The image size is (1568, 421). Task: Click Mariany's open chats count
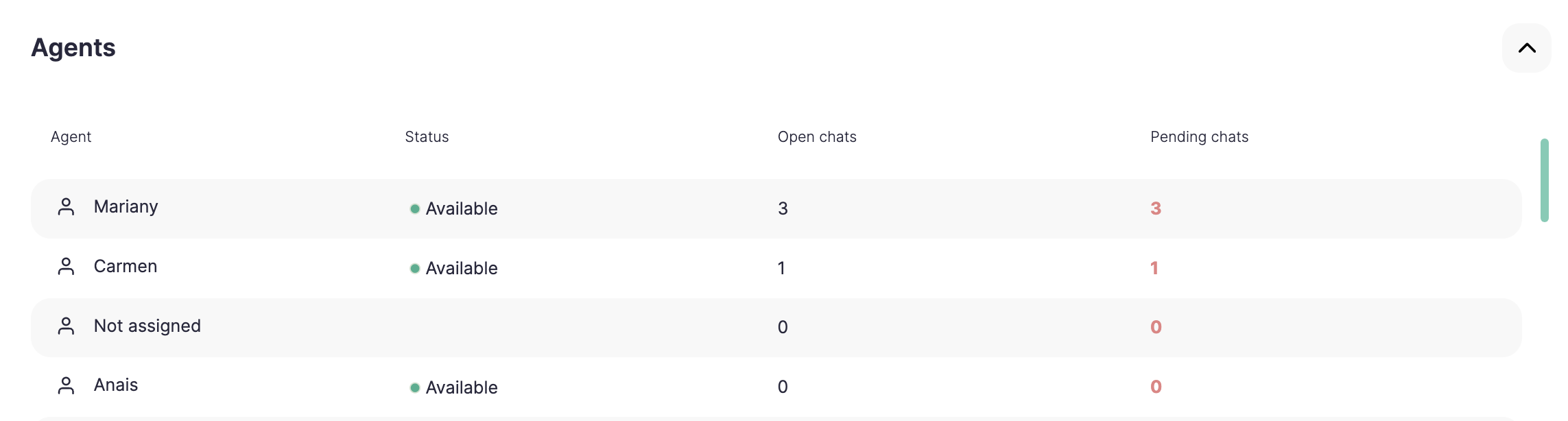(x=783, y=208)
